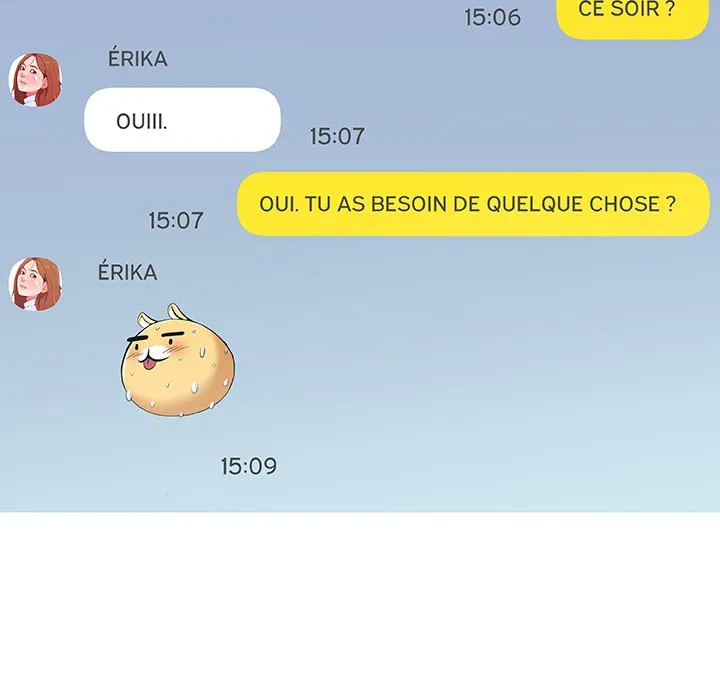Tap the OUIII. text inside white bubble
Viewport: 720px width, 700px height.
click(x=141, y=122)
